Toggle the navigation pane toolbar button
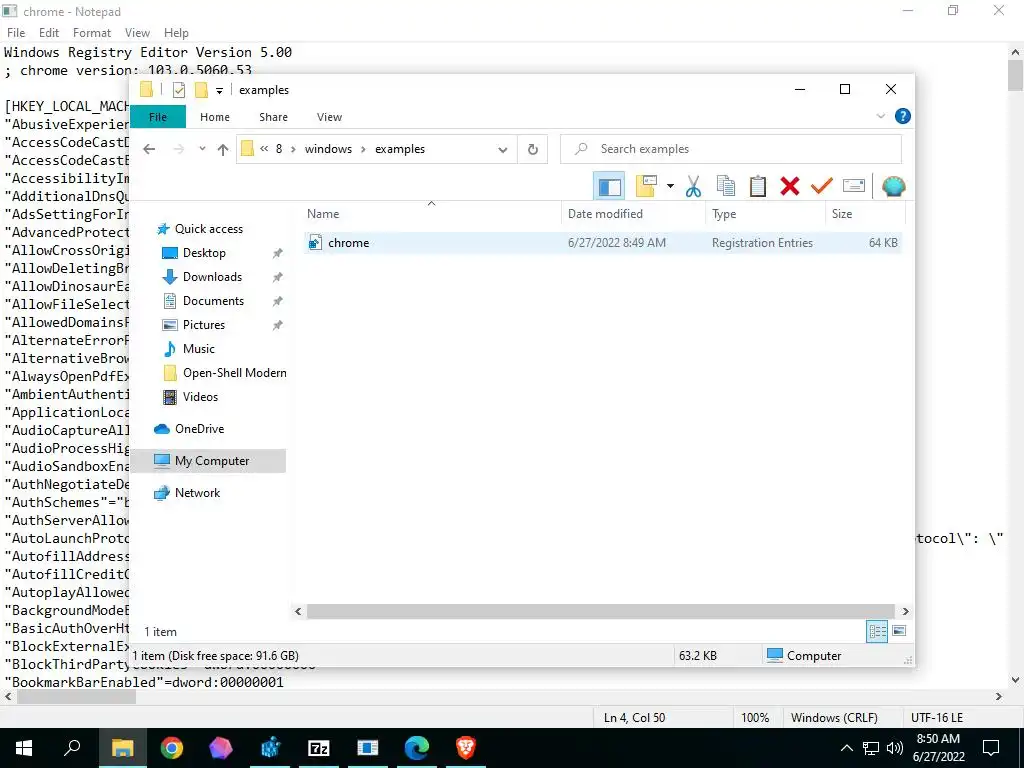This screenshot has height=768, width=1024. tap(609, 187)
